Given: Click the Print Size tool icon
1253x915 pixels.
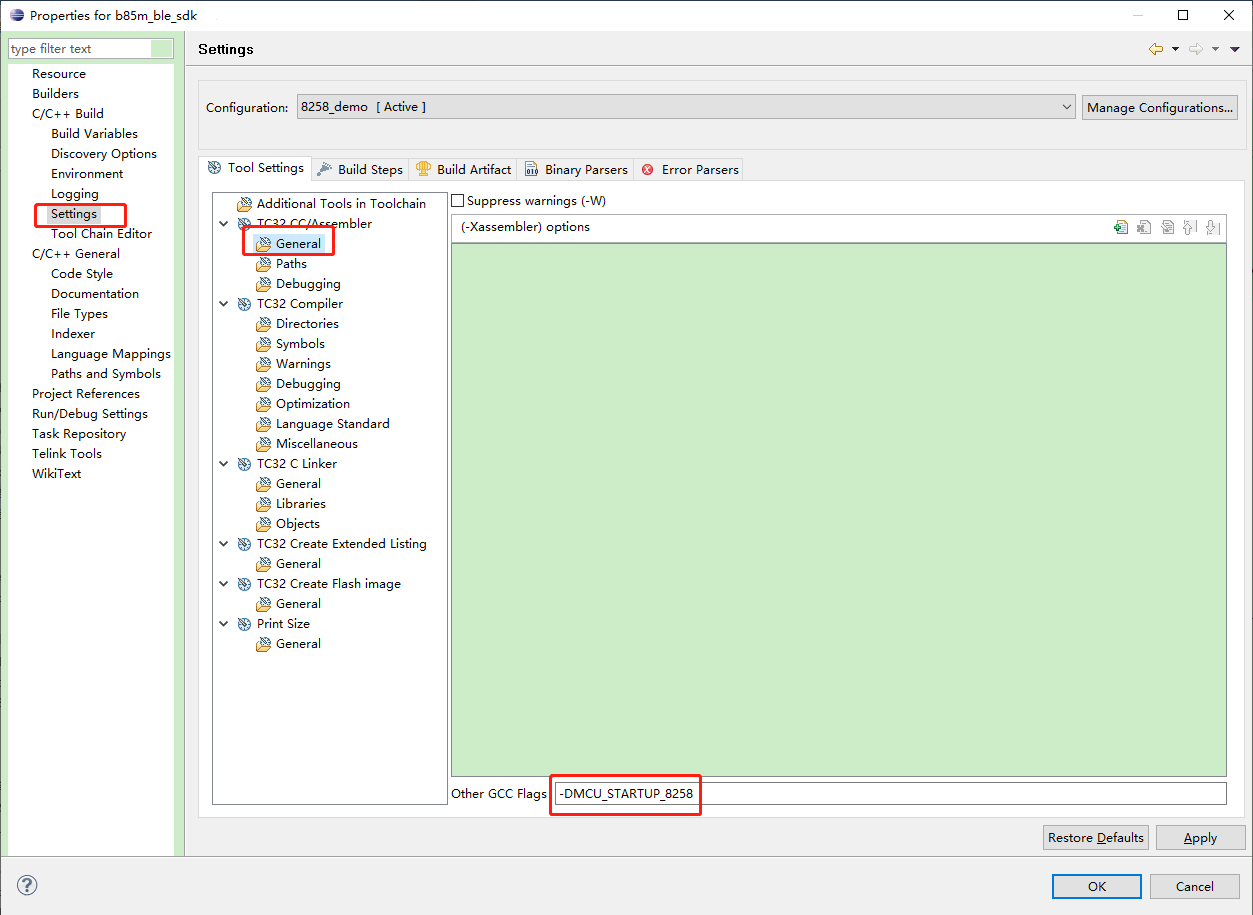Looking at the screenshot, I should 245,623.
